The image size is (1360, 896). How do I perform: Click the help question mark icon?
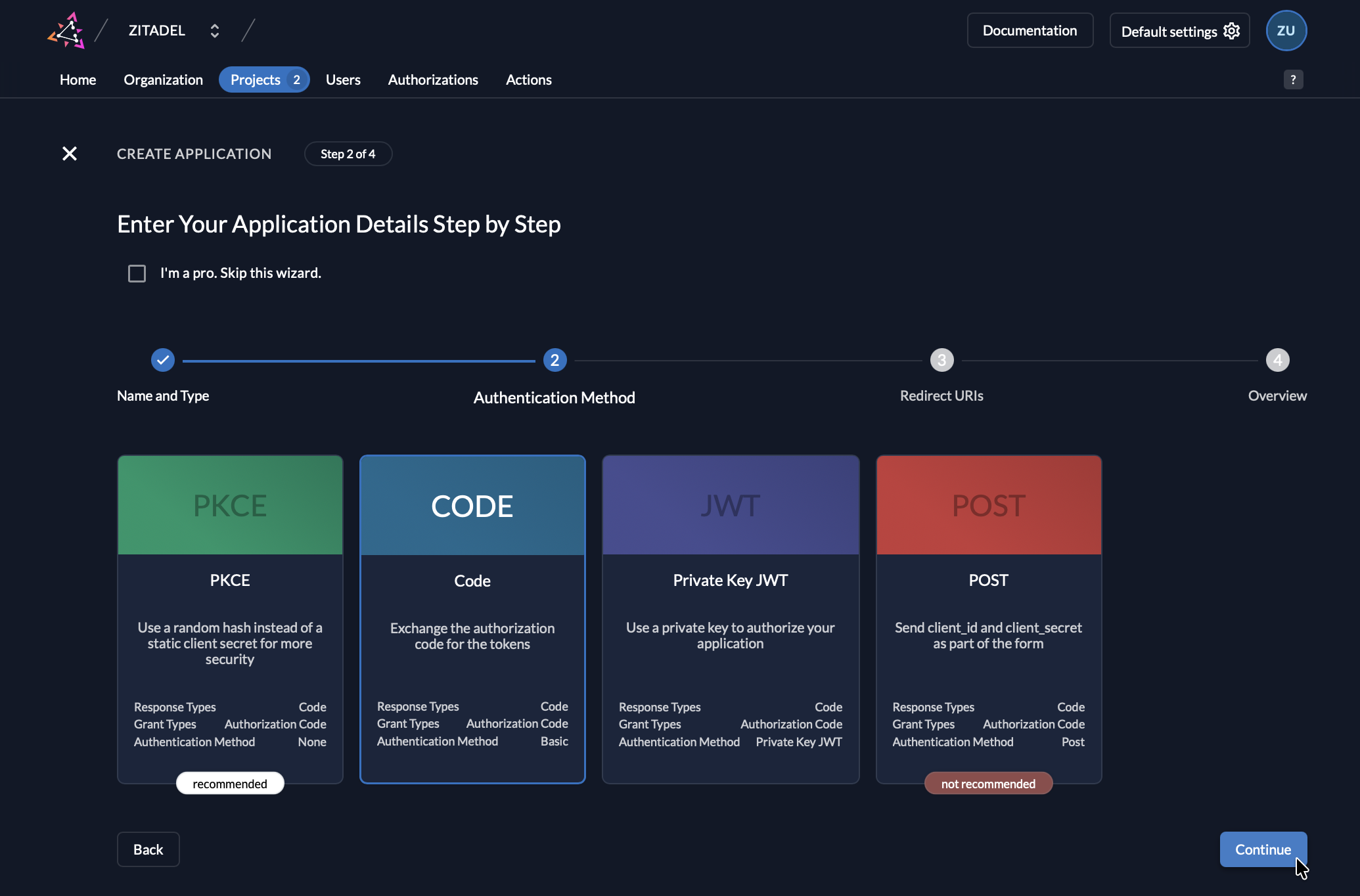click(x=1293, y=79)
